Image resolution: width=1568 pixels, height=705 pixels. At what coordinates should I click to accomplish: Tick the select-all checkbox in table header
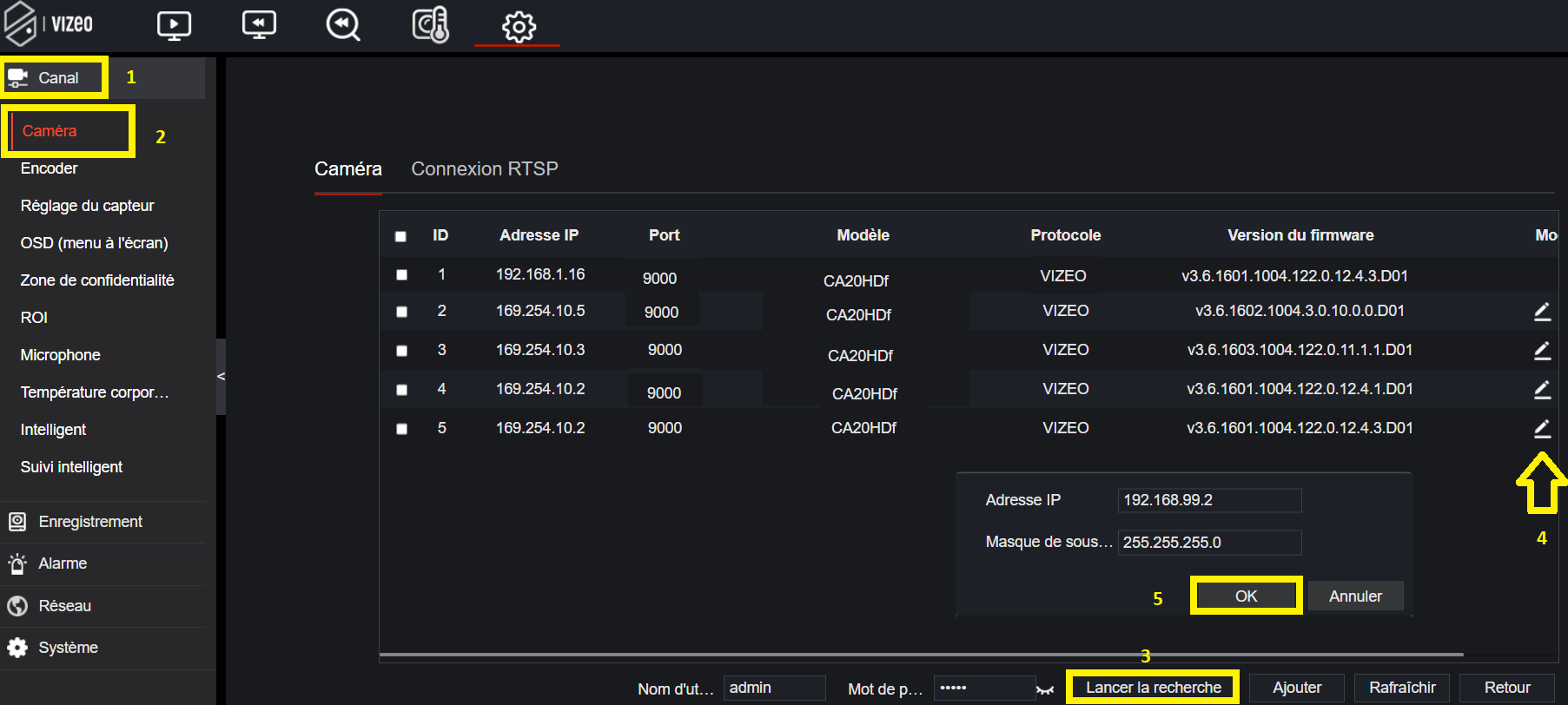coord(400,236)
